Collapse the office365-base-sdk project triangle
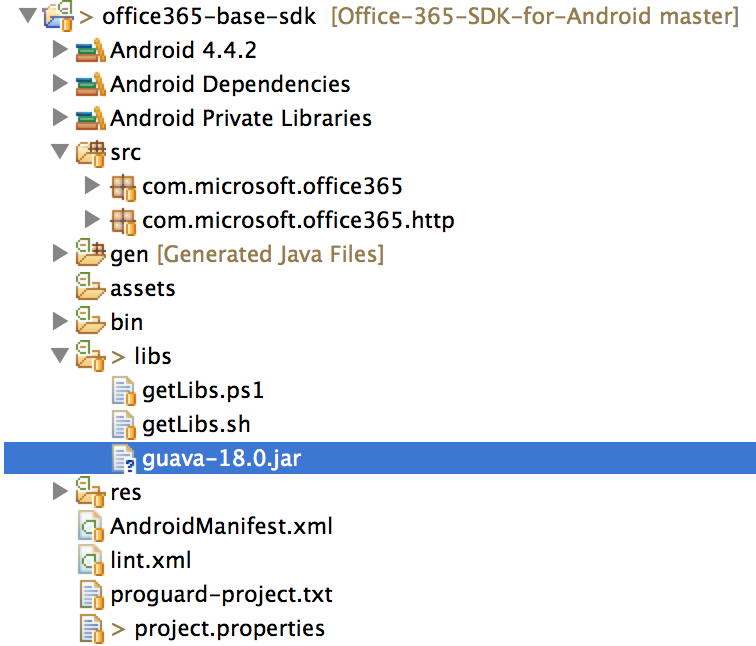Screen dimensions: 756x646 [x=28, y=15]
